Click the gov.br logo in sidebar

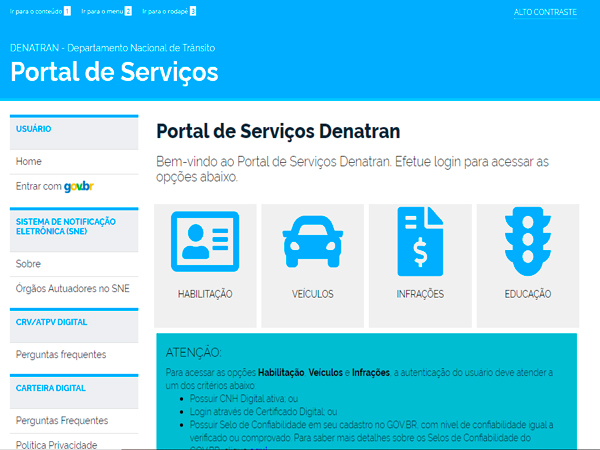pos(79,186)
